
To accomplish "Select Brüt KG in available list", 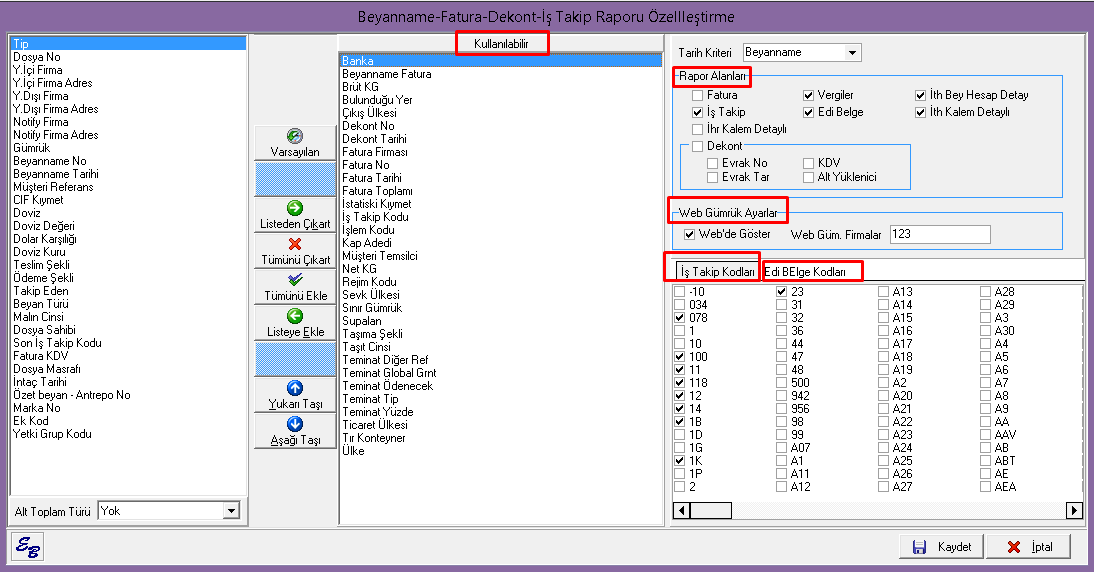I will coord(500,86).
